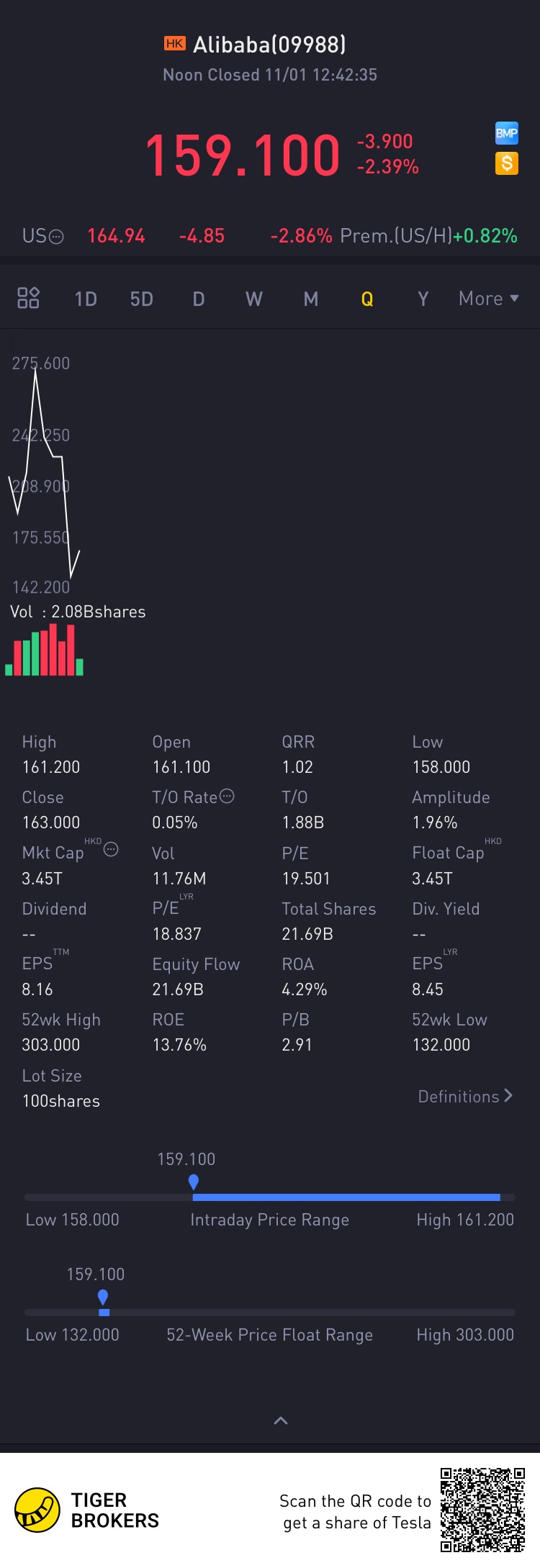The width and height of the screenshot is (540, 1568).
Task: Tap the info icon beside US
Action: 56,237
